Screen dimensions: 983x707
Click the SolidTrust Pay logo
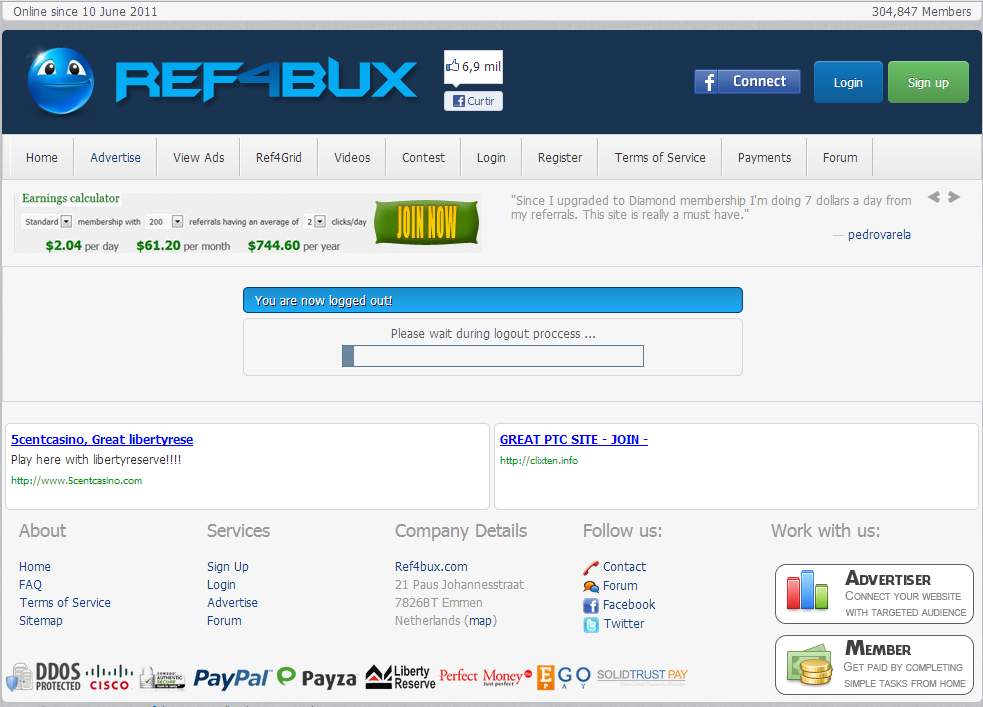pyautogui.click(x=642, y=676)
